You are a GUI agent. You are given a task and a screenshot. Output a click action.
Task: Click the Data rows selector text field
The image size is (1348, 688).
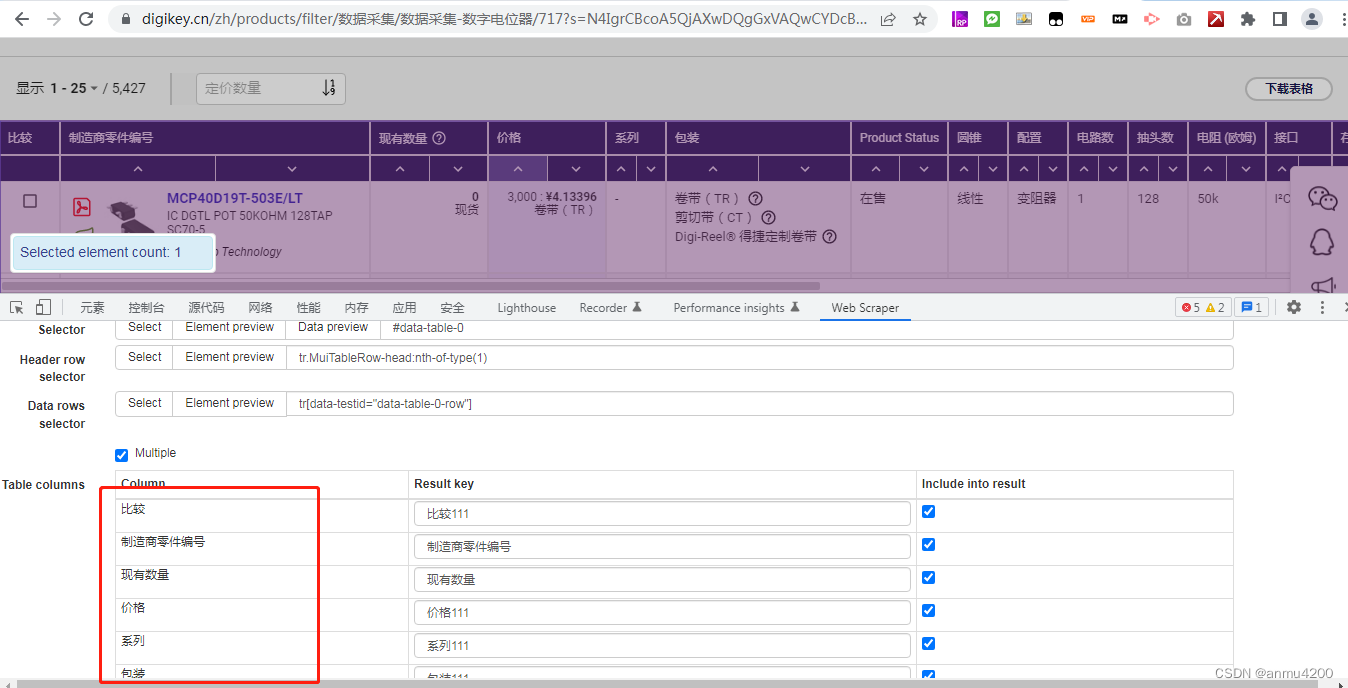pos(760,404)
